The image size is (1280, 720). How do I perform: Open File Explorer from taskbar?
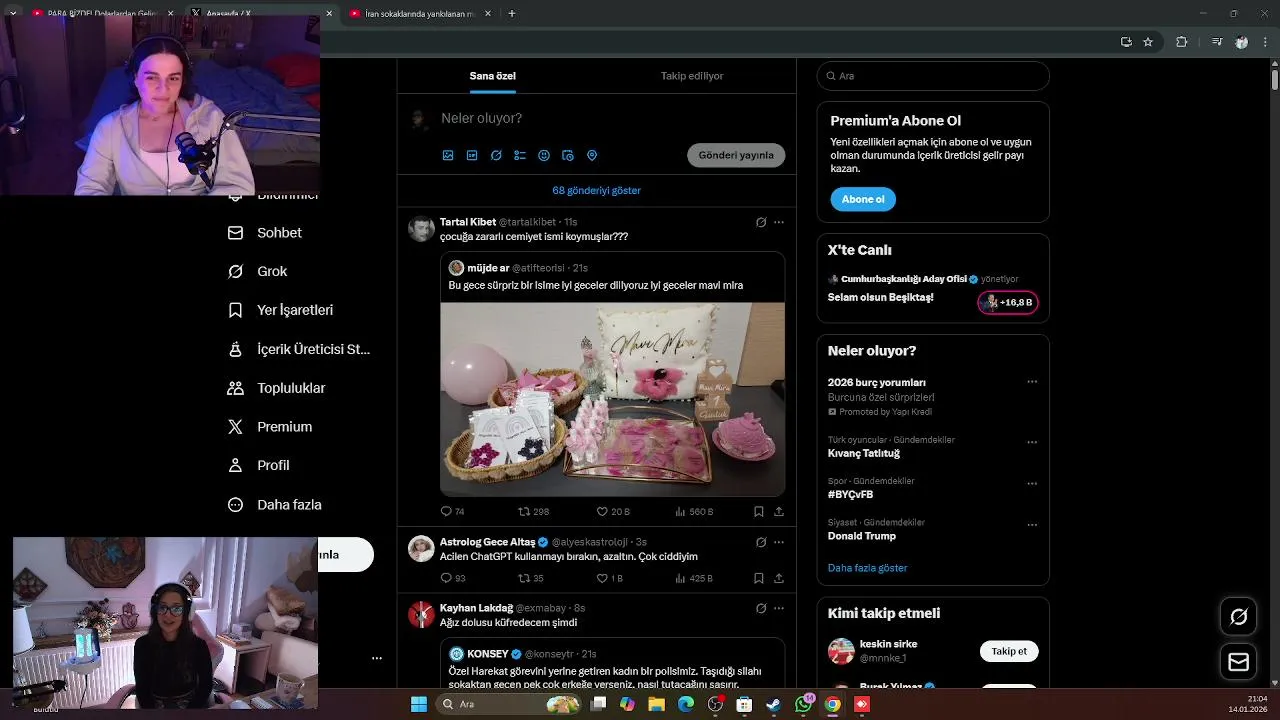(656, 704)
